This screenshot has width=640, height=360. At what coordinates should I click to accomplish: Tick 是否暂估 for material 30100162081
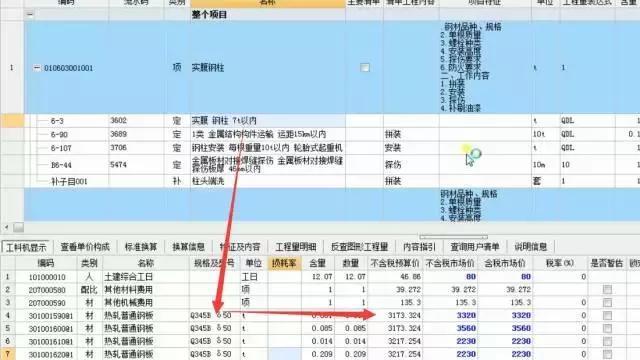coord(607,354)
